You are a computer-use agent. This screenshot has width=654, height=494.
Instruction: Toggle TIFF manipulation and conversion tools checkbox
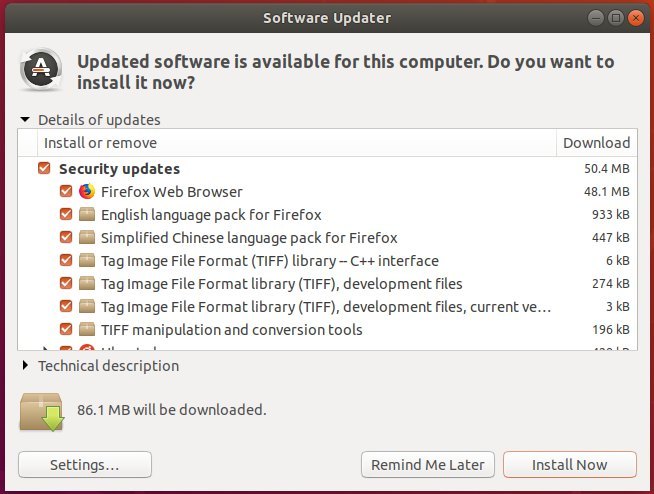click(x=66, y=329)
